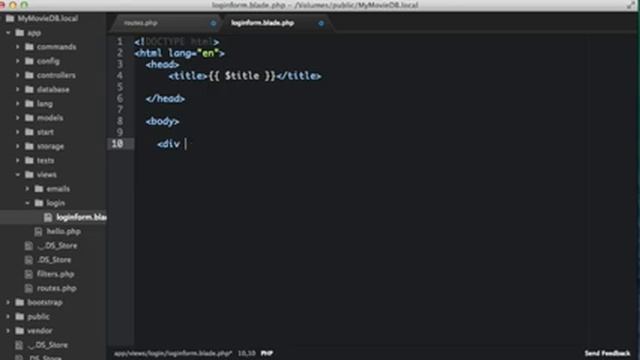The image size is (640, 360).
Task: Click the hello.php file icon
Action: pos(38,232)
